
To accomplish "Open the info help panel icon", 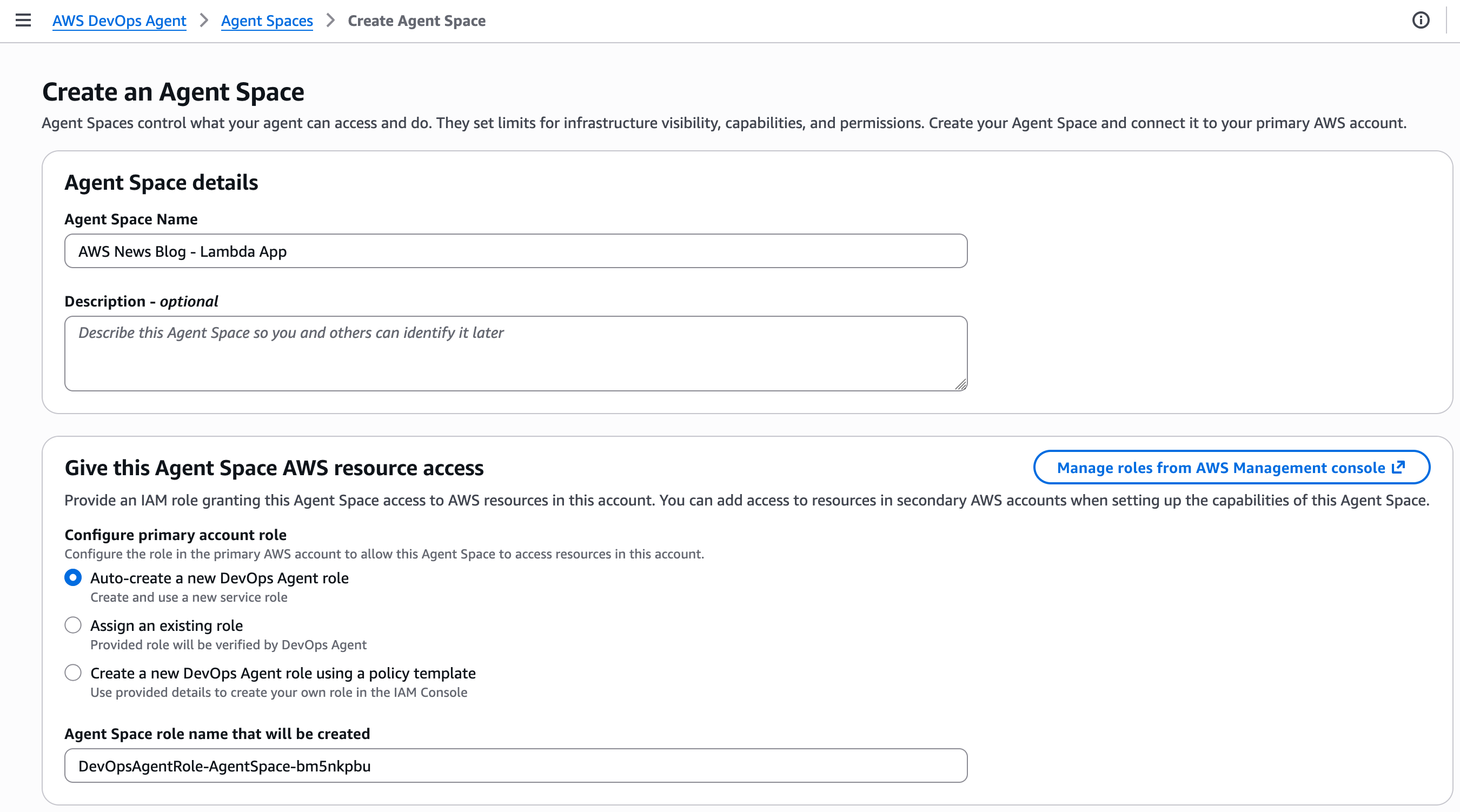I will (1421, 21).
